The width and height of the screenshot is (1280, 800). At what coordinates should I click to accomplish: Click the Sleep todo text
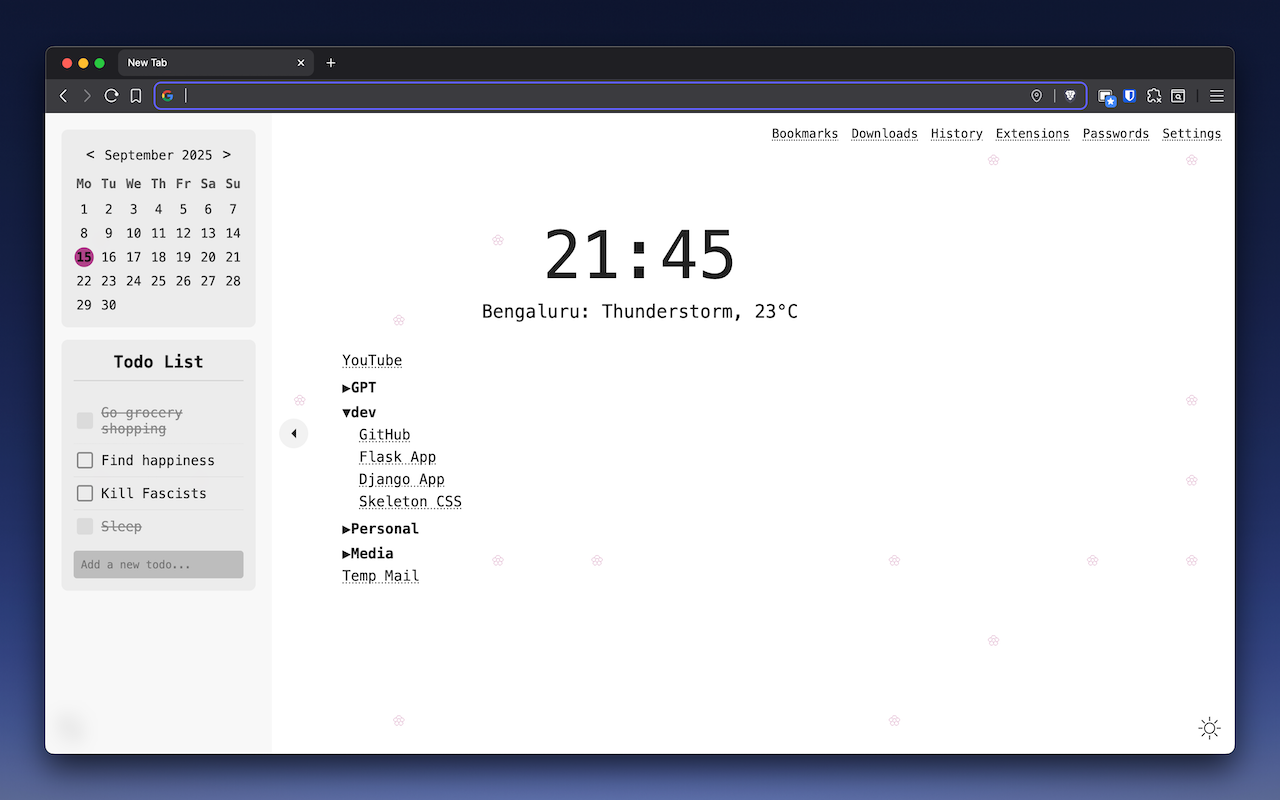(x=121, y=526)
